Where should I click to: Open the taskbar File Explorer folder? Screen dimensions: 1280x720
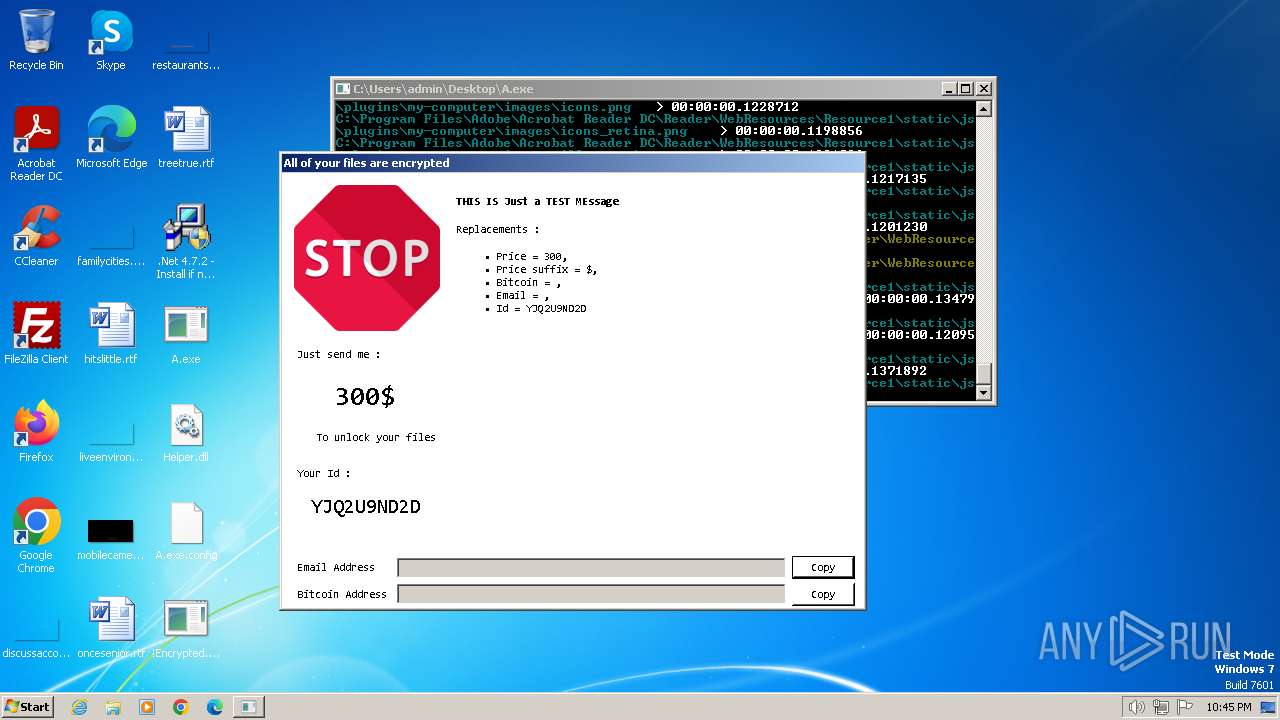click(x=113, y=707)
